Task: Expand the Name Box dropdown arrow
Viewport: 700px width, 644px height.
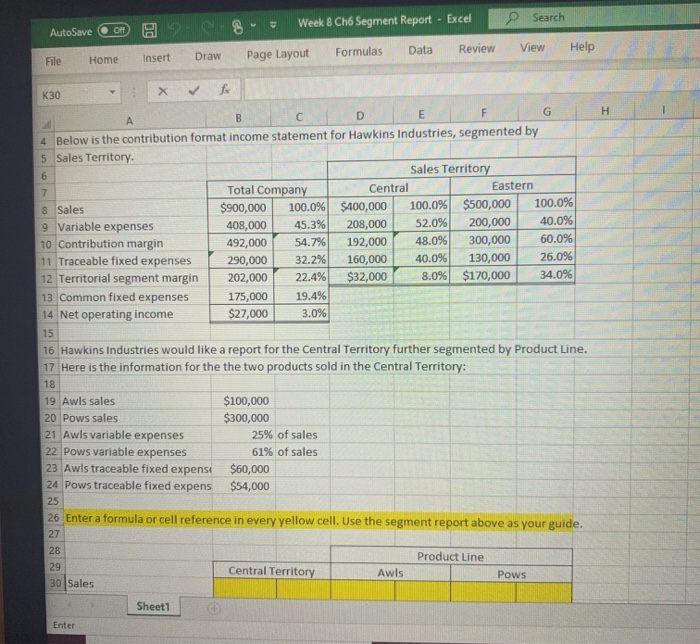Action: (113, 93)
